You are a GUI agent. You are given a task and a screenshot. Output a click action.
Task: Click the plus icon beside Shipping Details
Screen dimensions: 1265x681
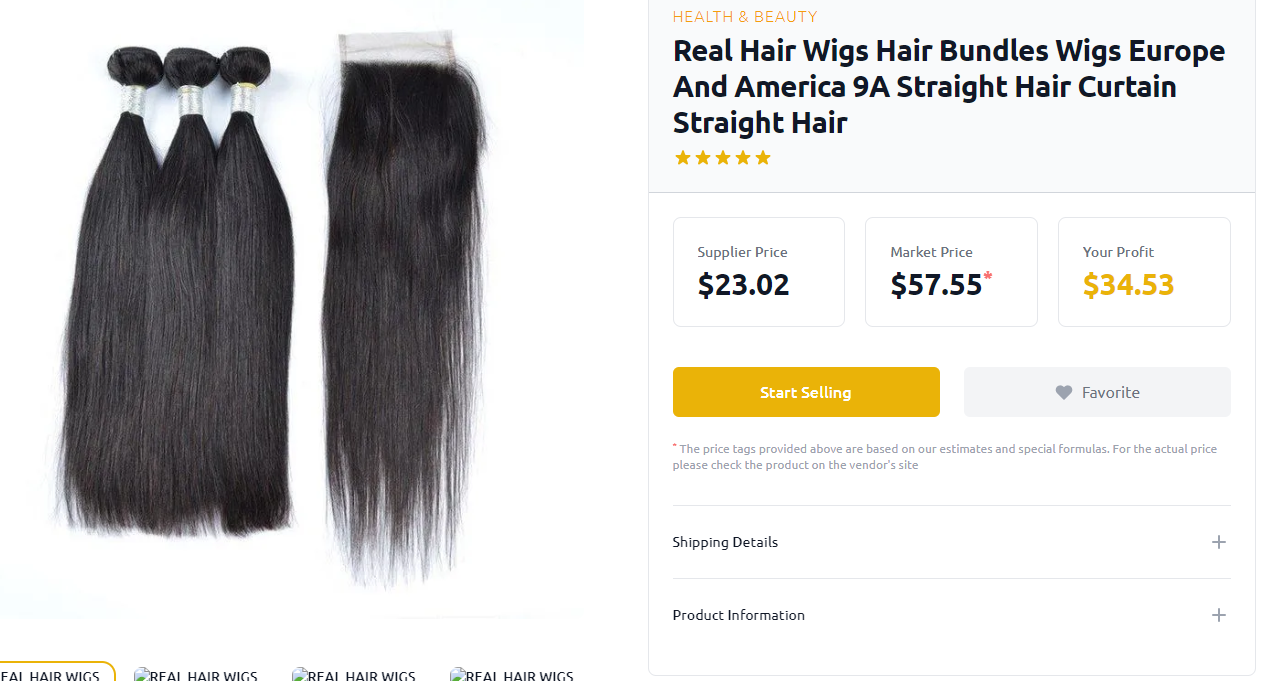pos(1218,542)
